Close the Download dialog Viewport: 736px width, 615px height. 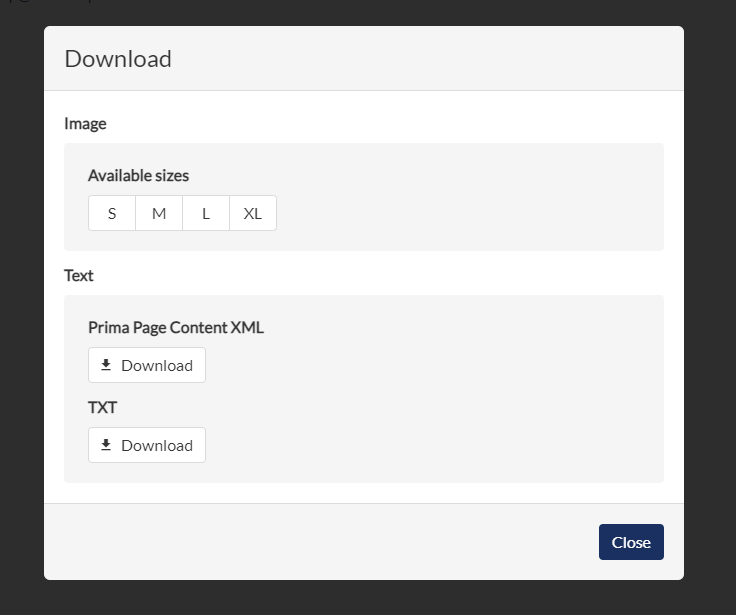click(x=631, y=542)
